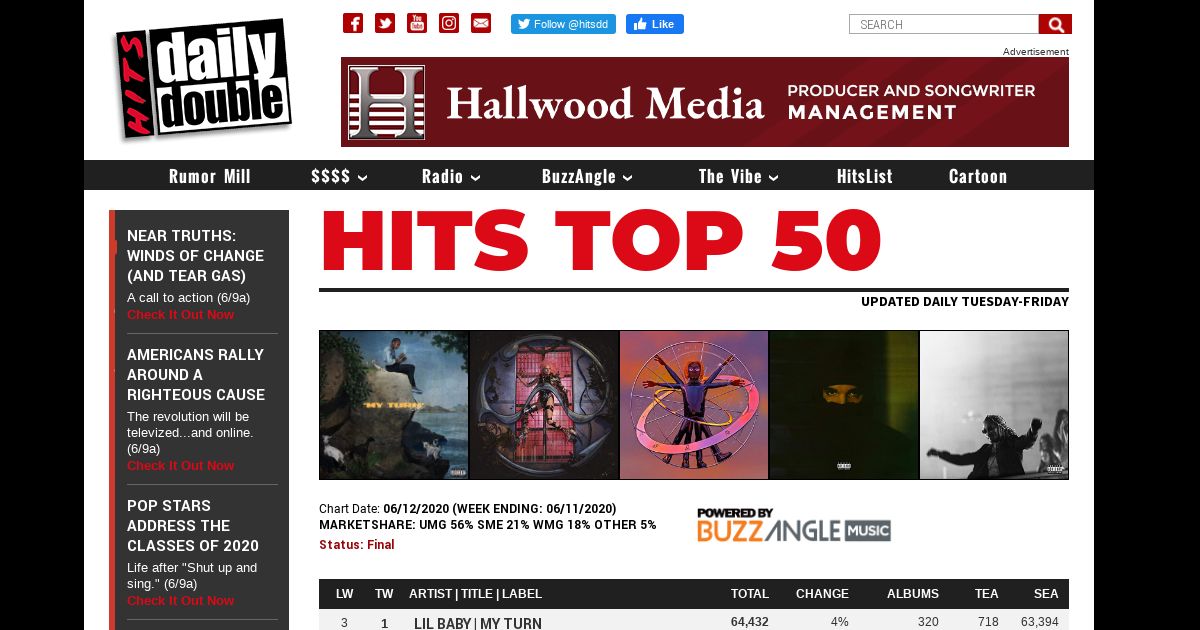Click the TW column header
This screenshot has width=1200, height=630.
[x=384, y=594]
